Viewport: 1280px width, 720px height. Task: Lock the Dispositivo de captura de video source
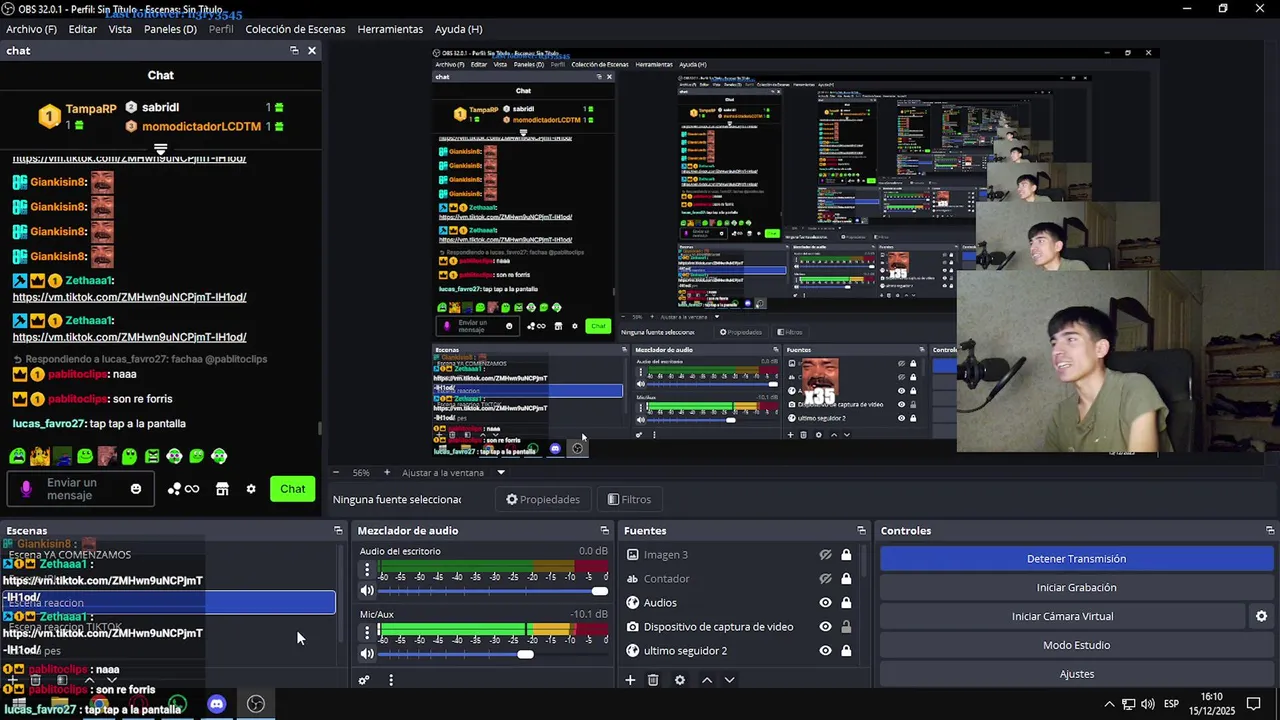click(x=846, y=627)
